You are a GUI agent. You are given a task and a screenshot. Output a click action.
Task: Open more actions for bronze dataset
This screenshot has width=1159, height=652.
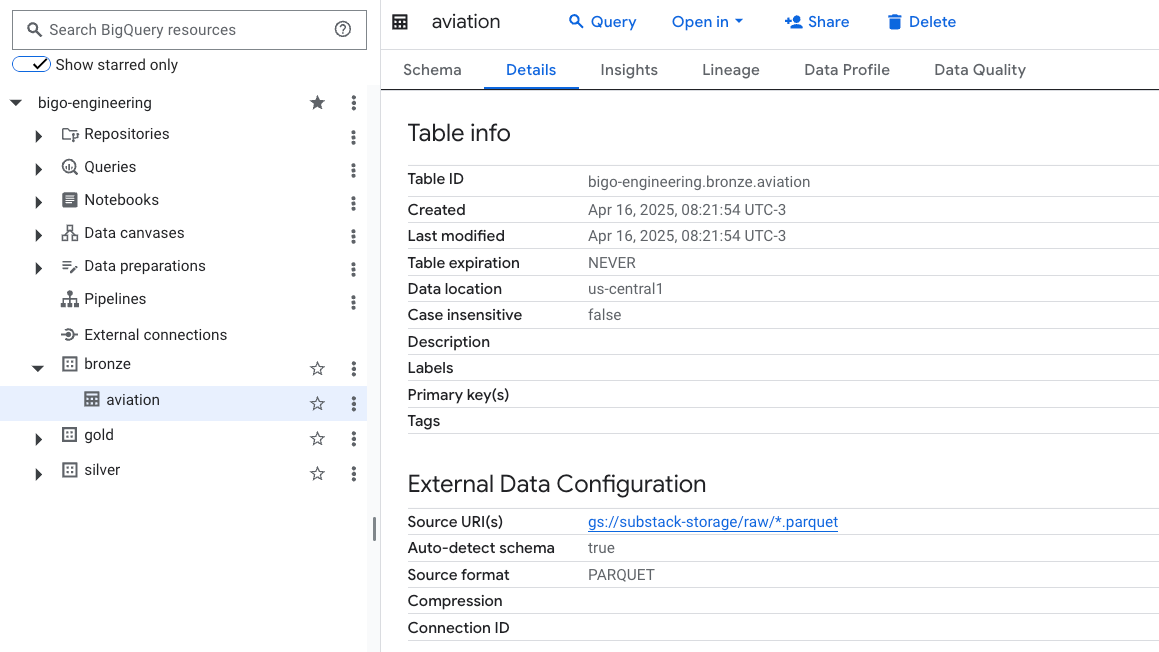click(x=353, y=368)
